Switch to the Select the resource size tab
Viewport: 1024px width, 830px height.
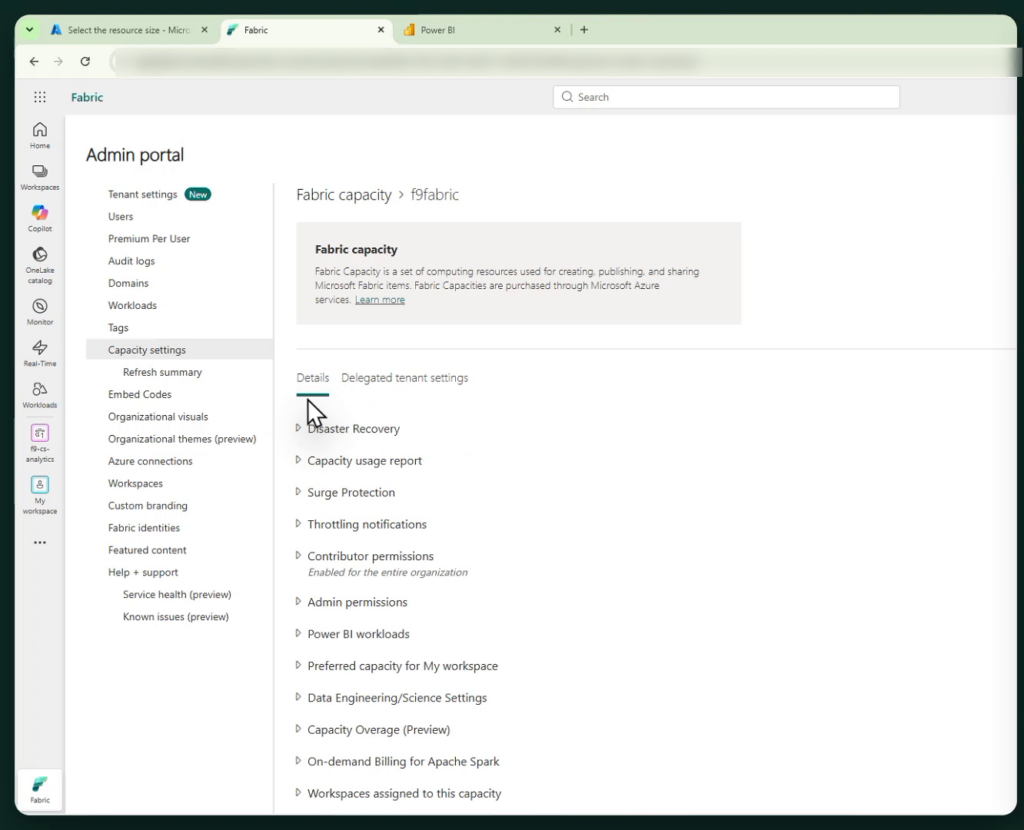click(x=130, y=30)
